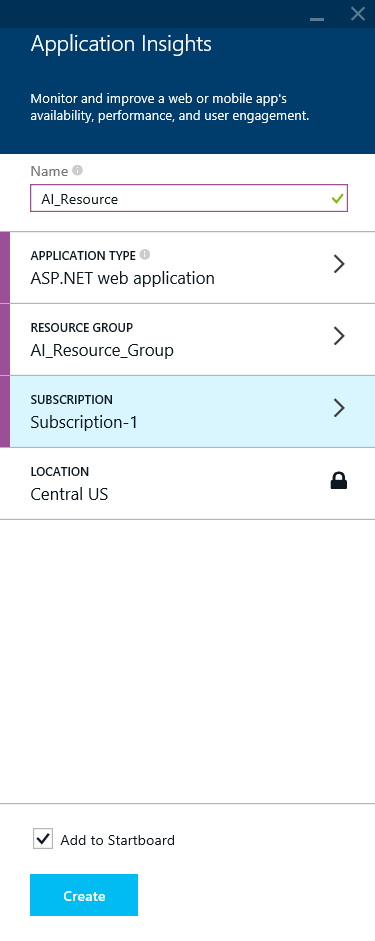Viewport: 375px width, 941px height.
Task: Select the Central US location row
Action: coord(187,483)
